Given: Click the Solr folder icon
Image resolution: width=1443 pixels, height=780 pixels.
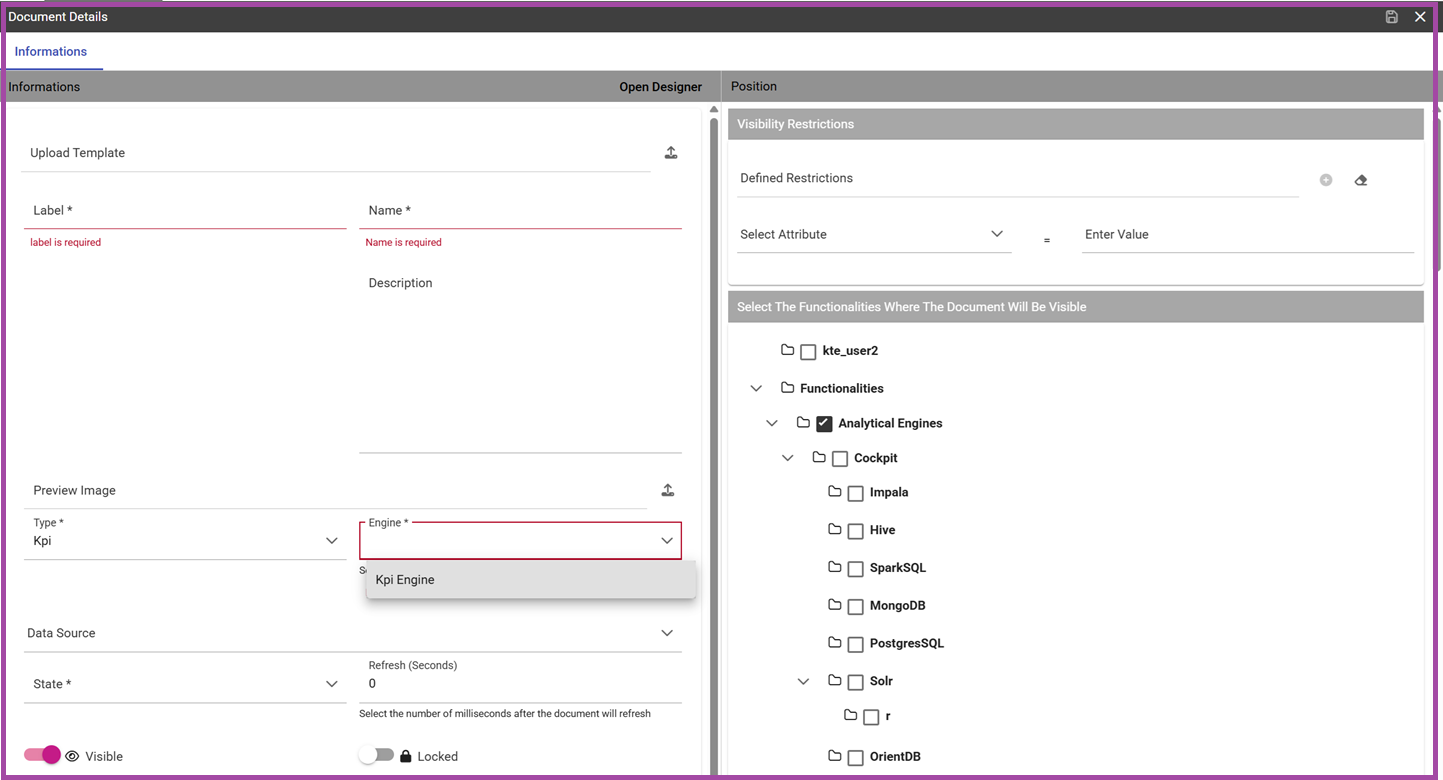Looking at the screenshot, I should click(835, 680).
